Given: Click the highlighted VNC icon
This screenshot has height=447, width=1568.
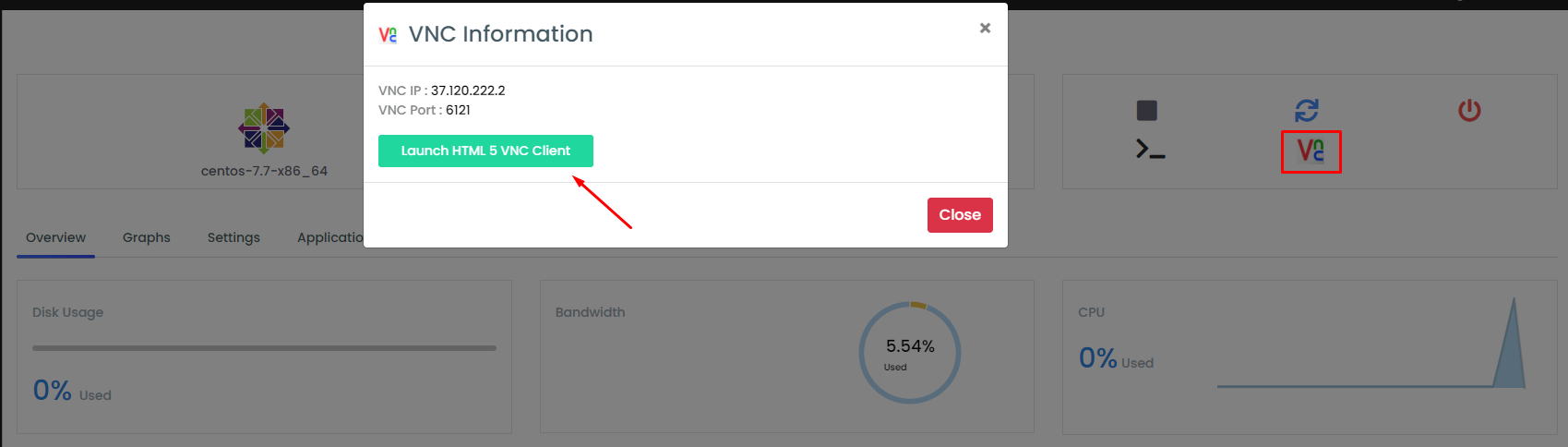Looking at the screenshot, I should (1311, 151).
